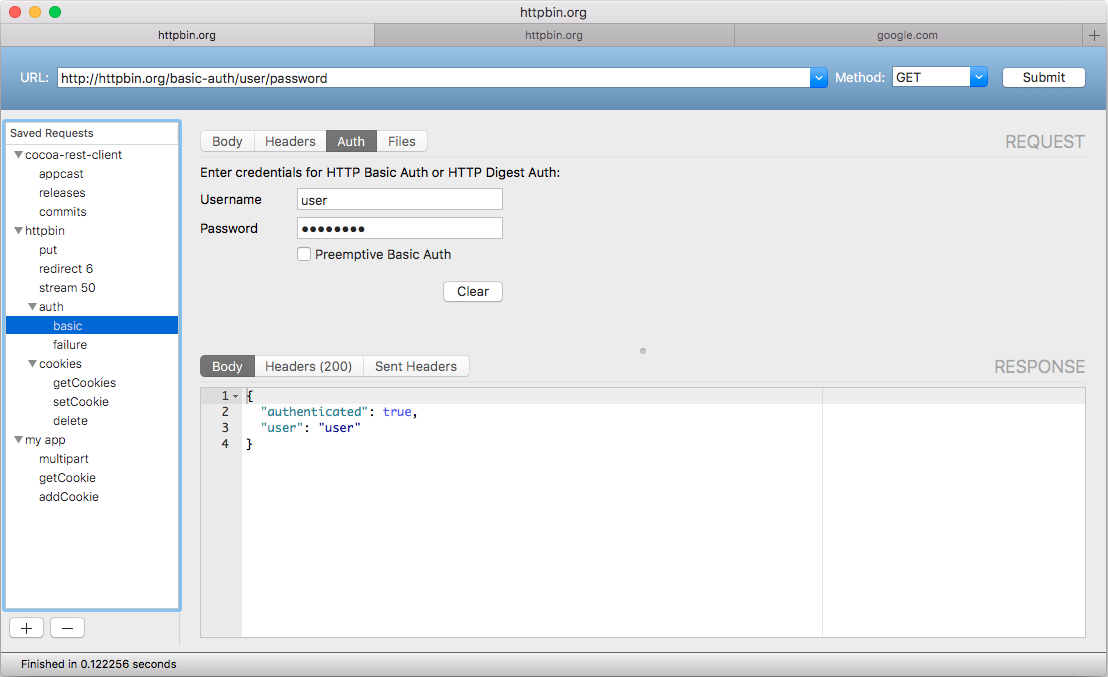Collapse the cookies subfolder triangle

33,363
